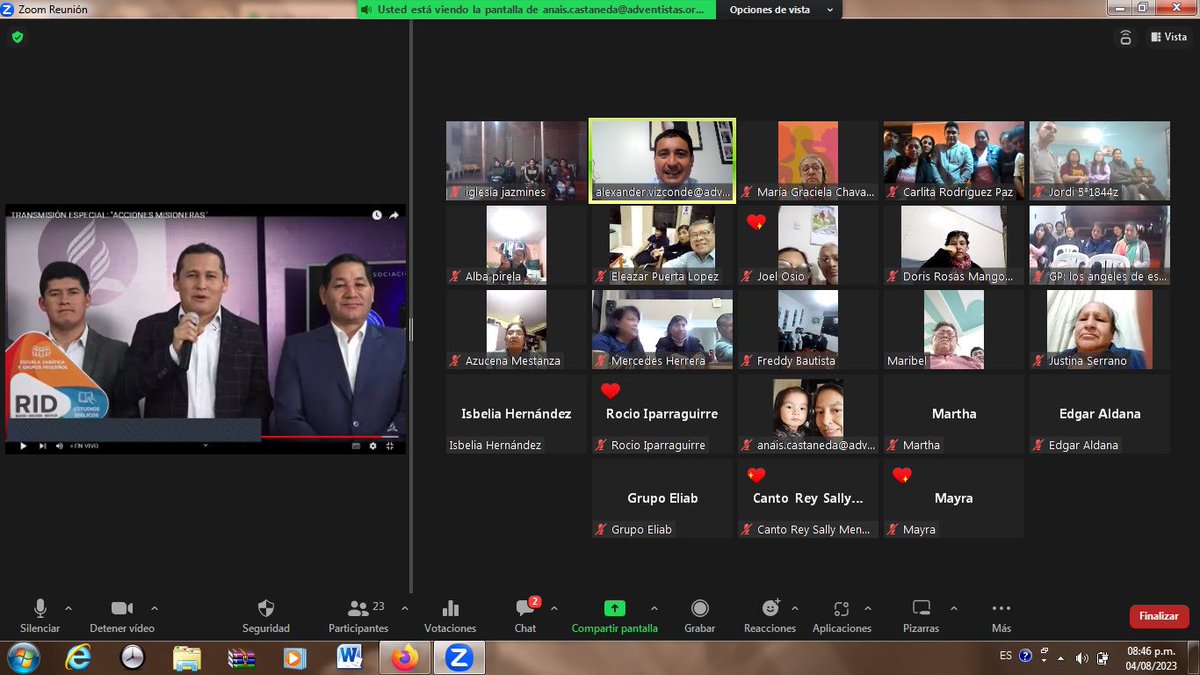
Task: Open Internet Explorer from taskbar
Action: [x=78, y=657]
